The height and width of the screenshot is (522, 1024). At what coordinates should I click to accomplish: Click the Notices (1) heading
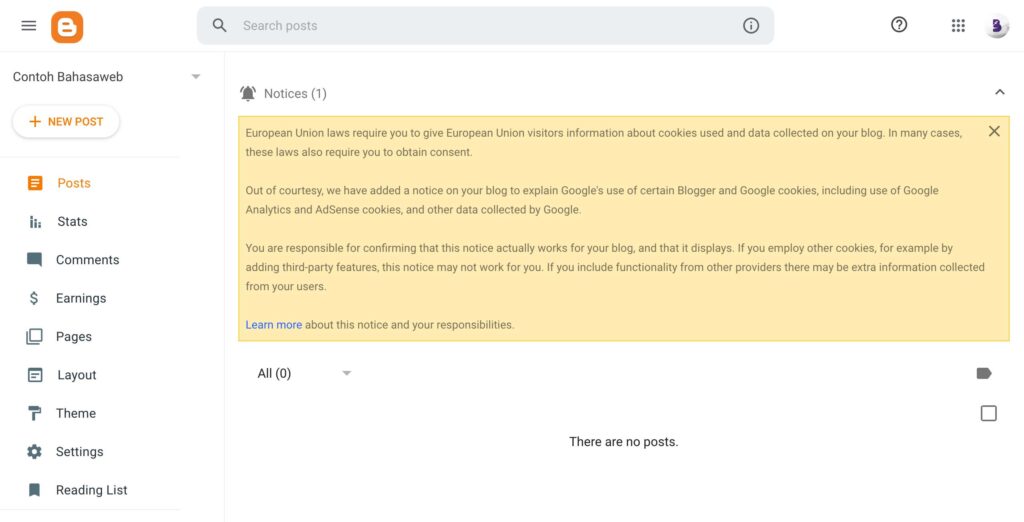pyautogui.click(x=295, y=93)
